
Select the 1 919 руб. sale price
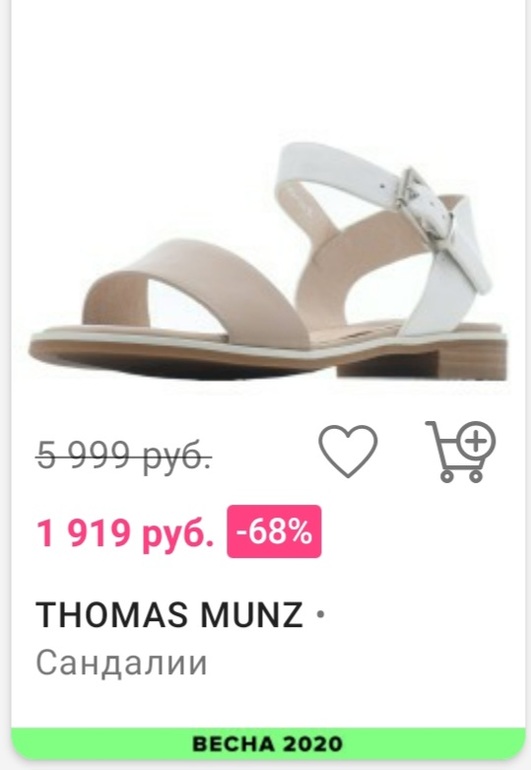(x=126, y=533)
